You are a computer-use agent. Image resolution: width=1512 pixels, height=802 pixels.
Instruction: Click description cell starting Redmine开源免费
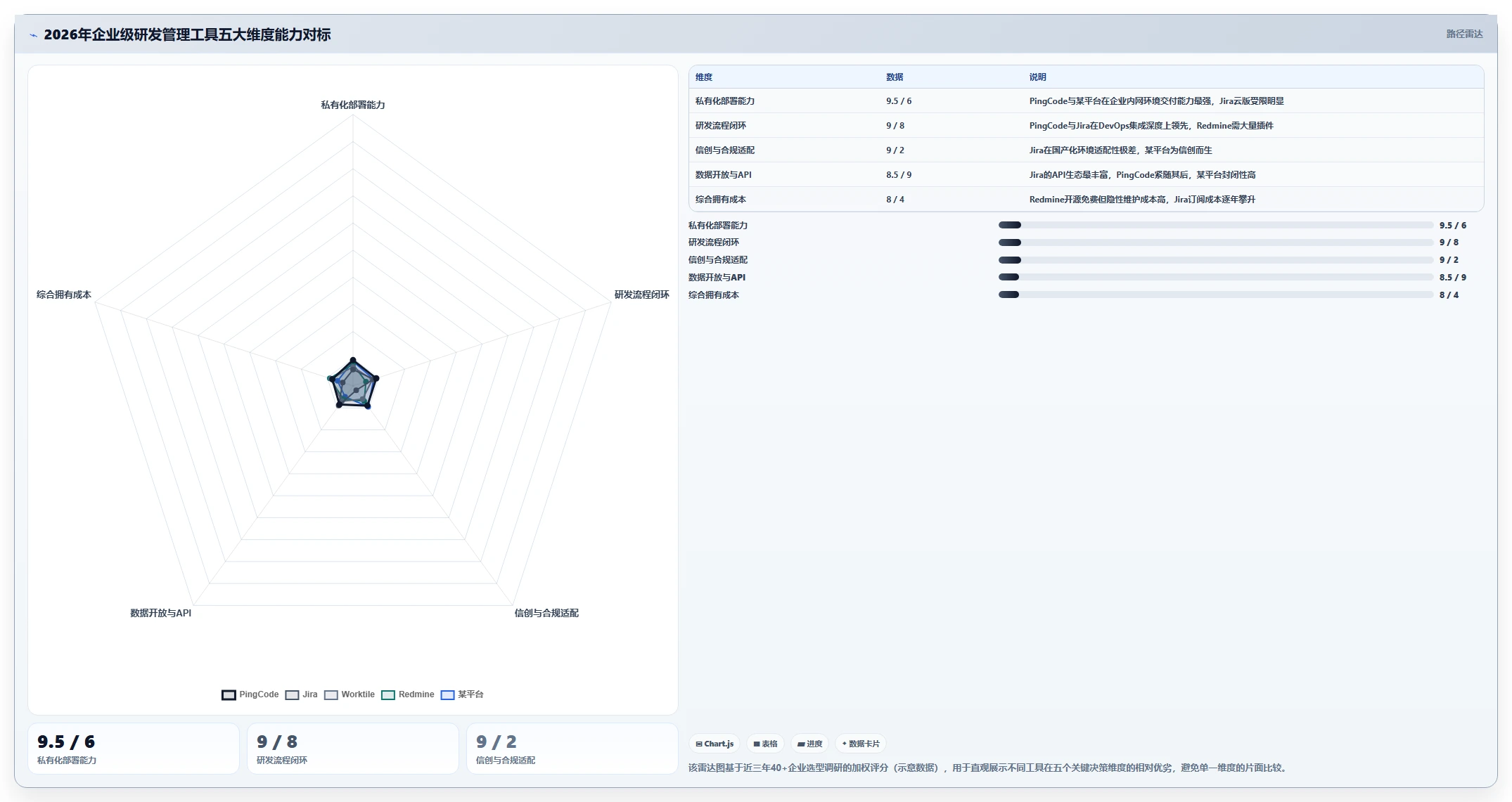click(x=1142, y=200)
